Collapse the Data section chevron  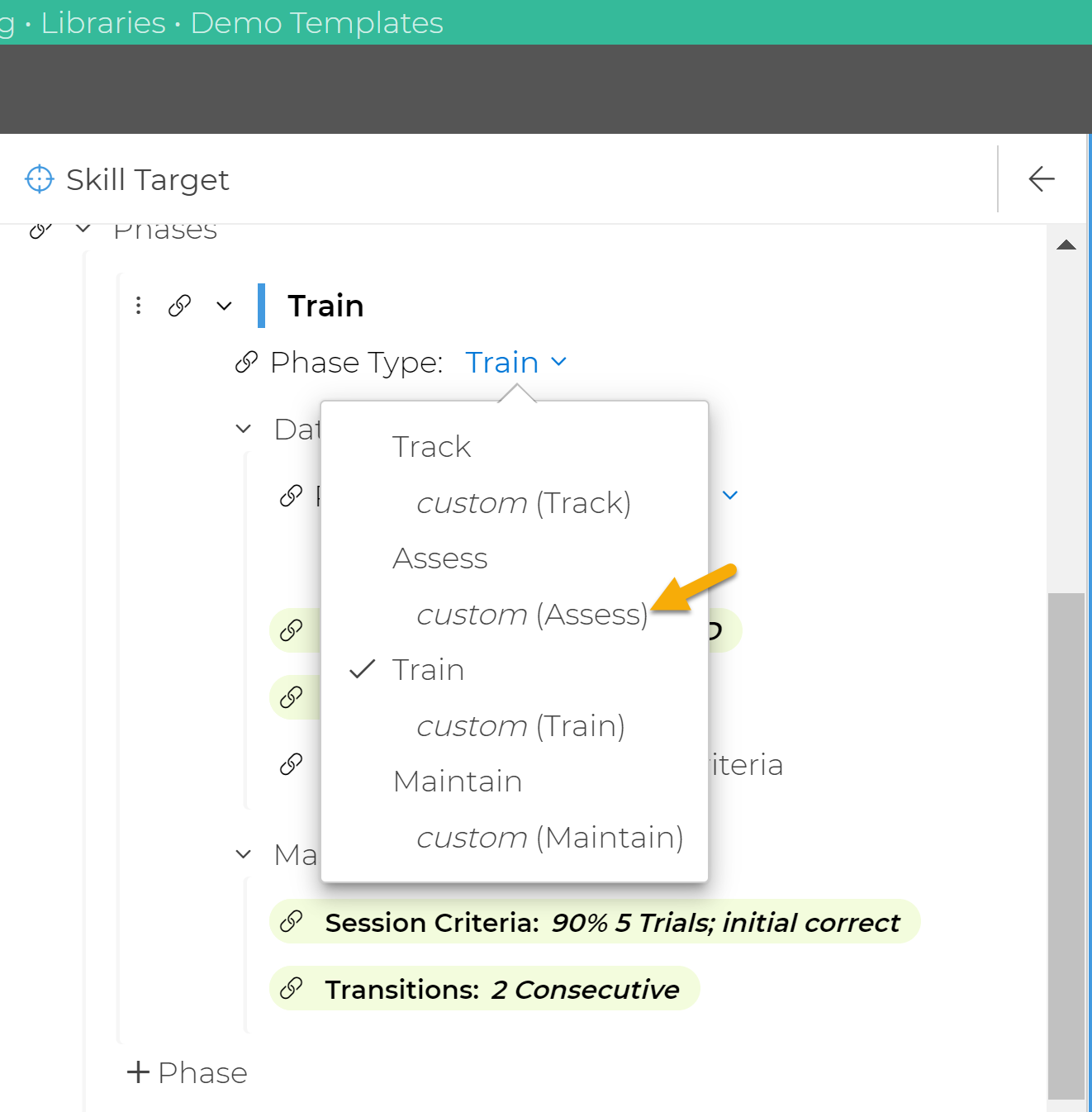pos(243,429)
